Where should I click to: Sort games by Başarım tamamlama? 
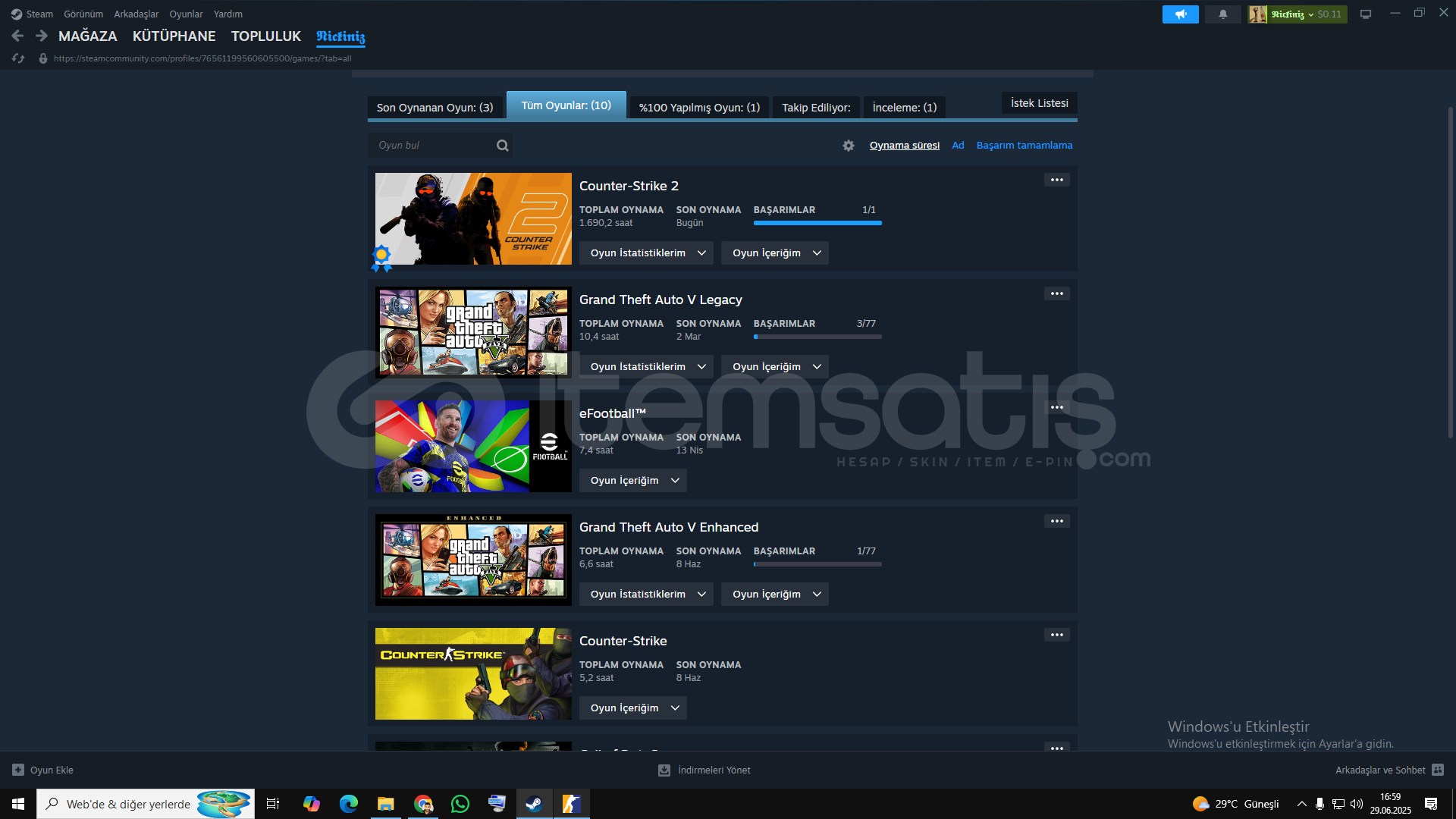coord(1025,146)
